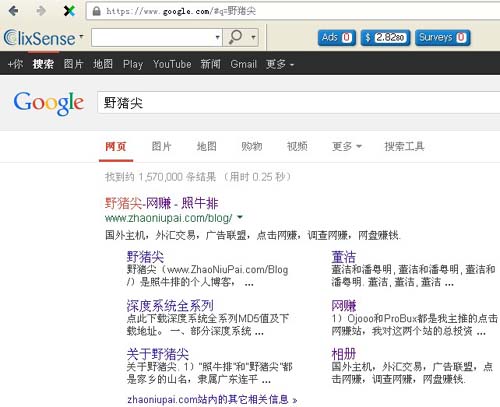This screenshot has width=500, height=407.
Task: Click the ClixSense Ads 0 button
Action: click(337, 37)
